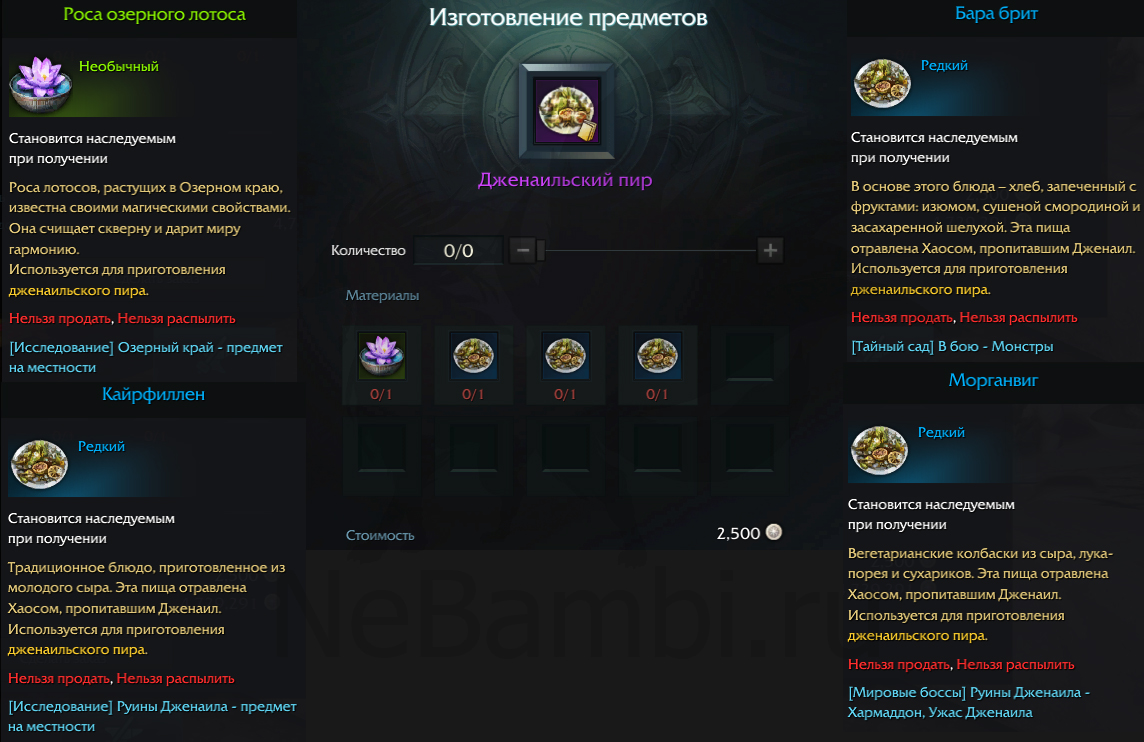The height and width of the screenshot is (742, 1144).
Task: Select the third material slot dish icon
Action: pyautogui.click(x=565, y=356)
